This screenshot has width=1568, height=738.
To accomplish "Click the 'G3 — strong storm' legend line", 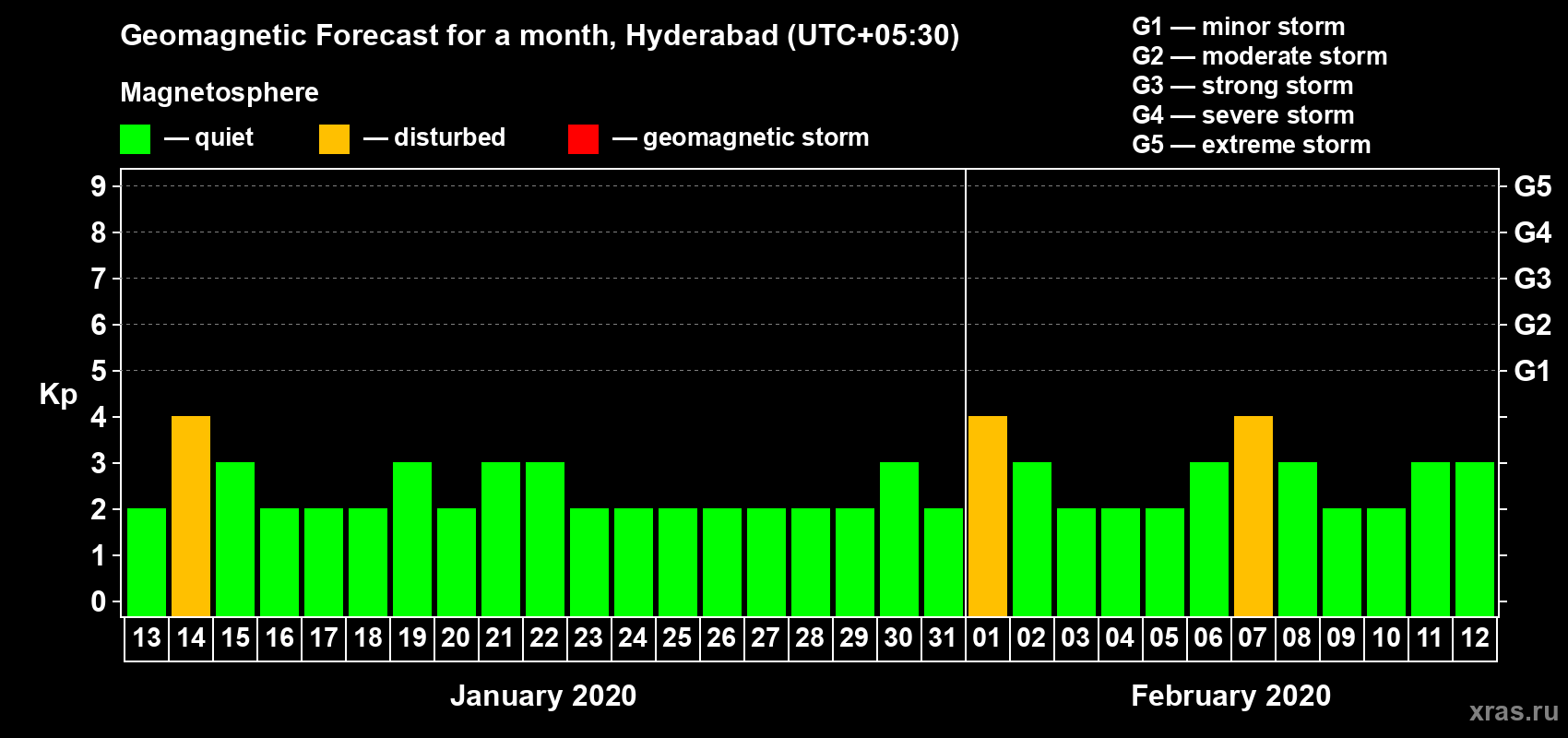I will tap(1242, 86).
